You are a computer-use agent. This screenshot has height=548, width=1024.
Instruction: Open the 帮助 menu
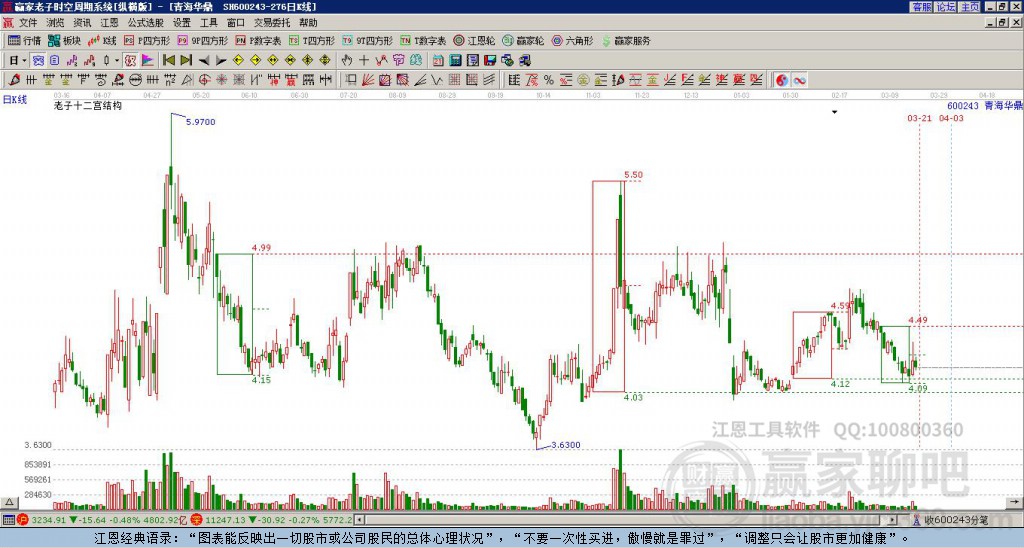coord(308,23)
